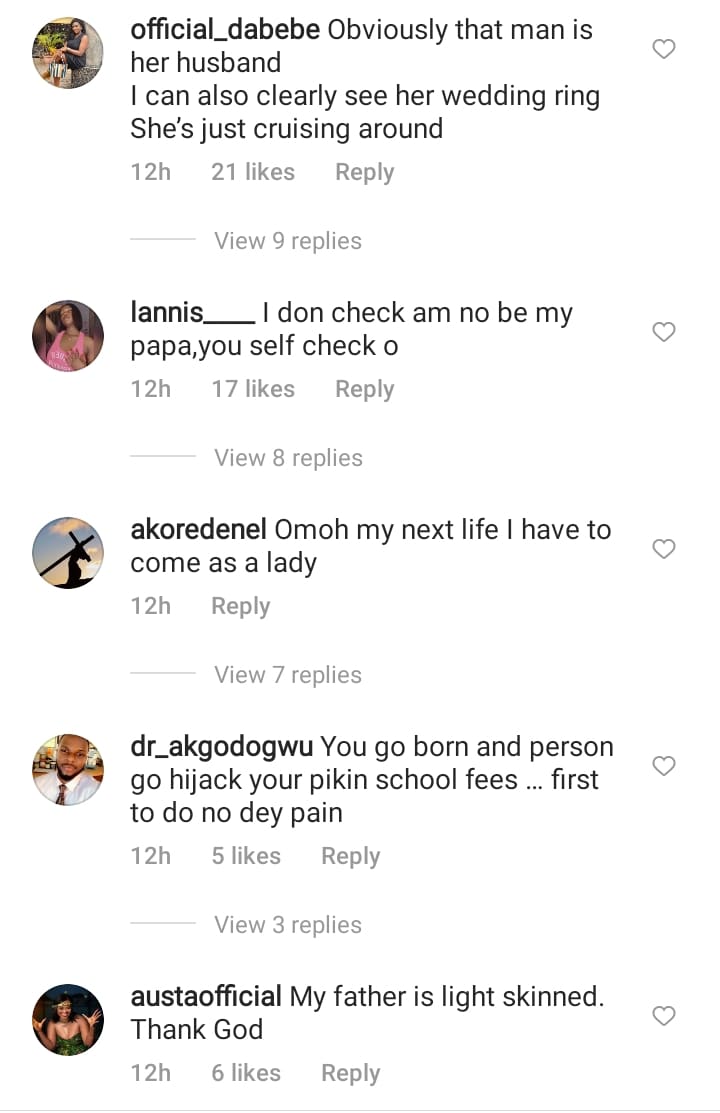This screenshot has width=720, height=1113.
Task: View akoredenel's profile photo
Action: (x=68, y=553)
